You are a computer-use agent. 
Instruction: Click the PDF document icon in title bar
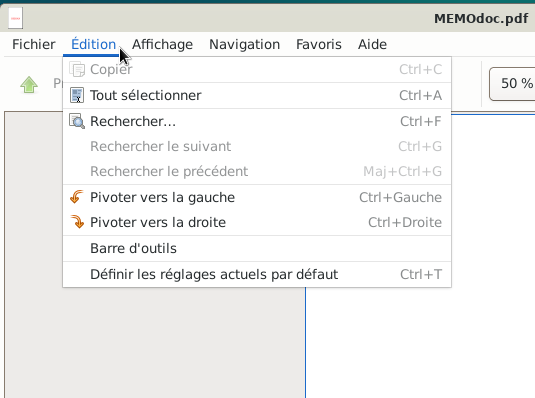pyautogui.click(x=16, y=18)
